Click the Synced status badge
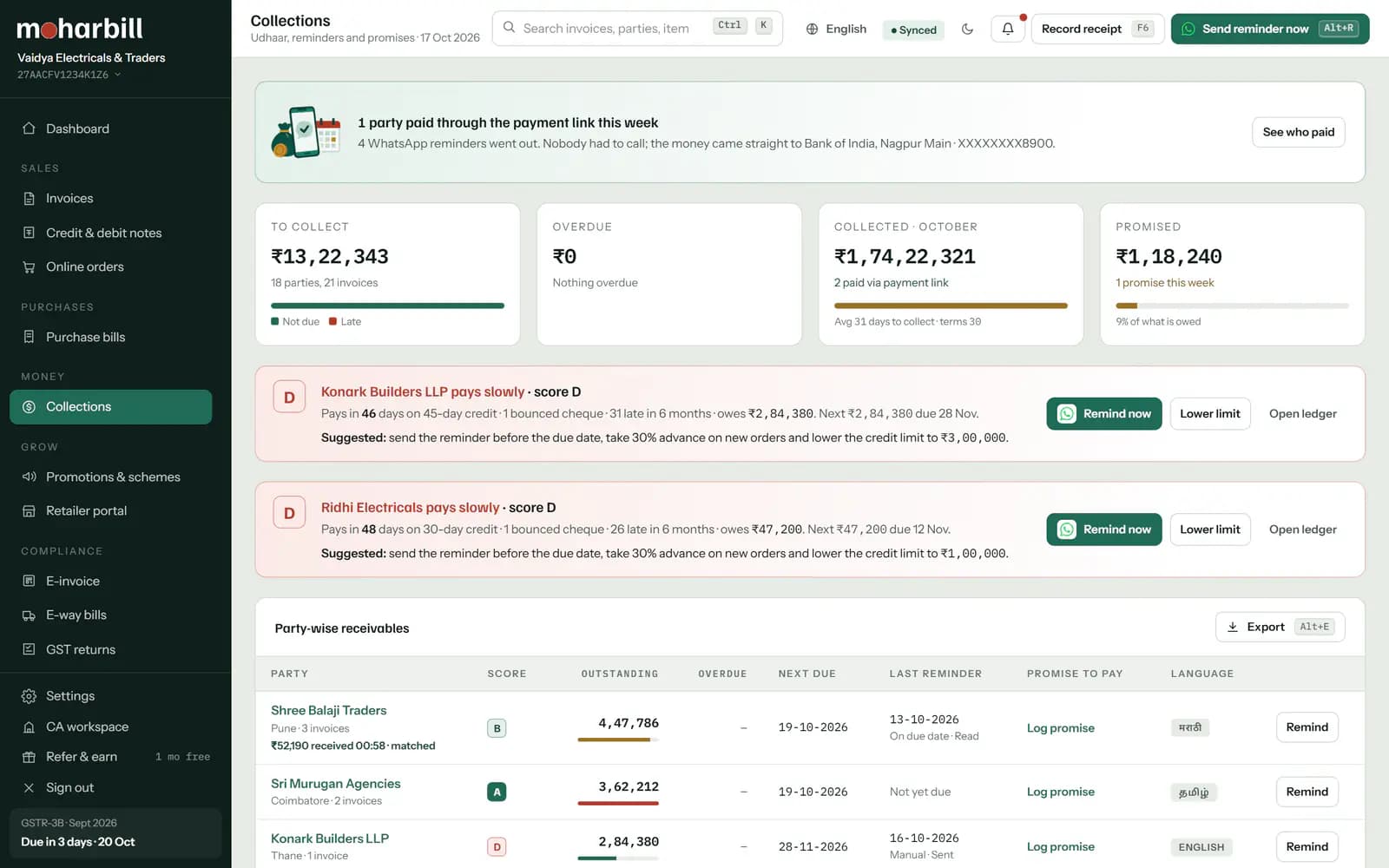The height and width of the screenshot is (868, 1389). tap(913, 30)
